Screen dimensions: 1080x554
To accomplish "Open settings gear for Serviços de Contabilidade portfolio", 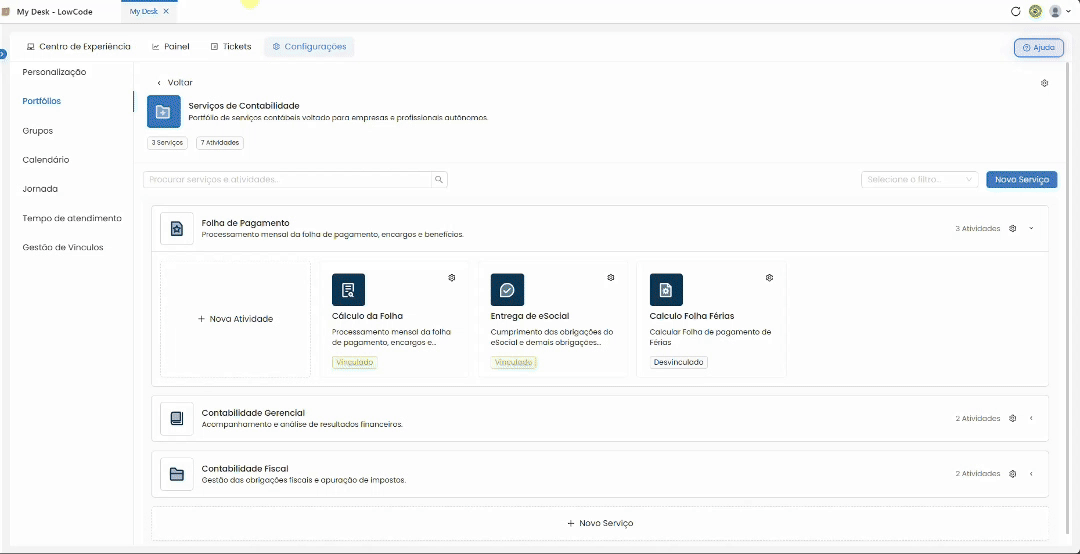I will (x=1044, y=83).
